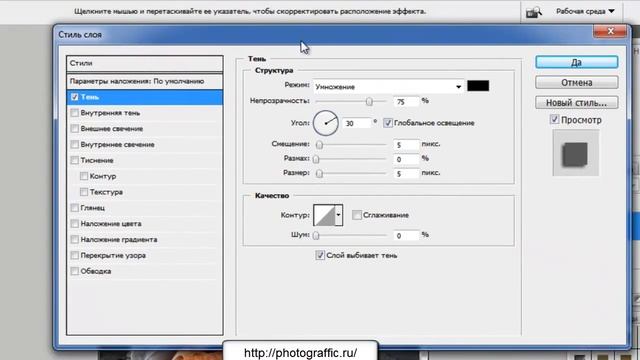640x360 pixels.
Task: Click the style preview thumbnail
Action: 576,153
